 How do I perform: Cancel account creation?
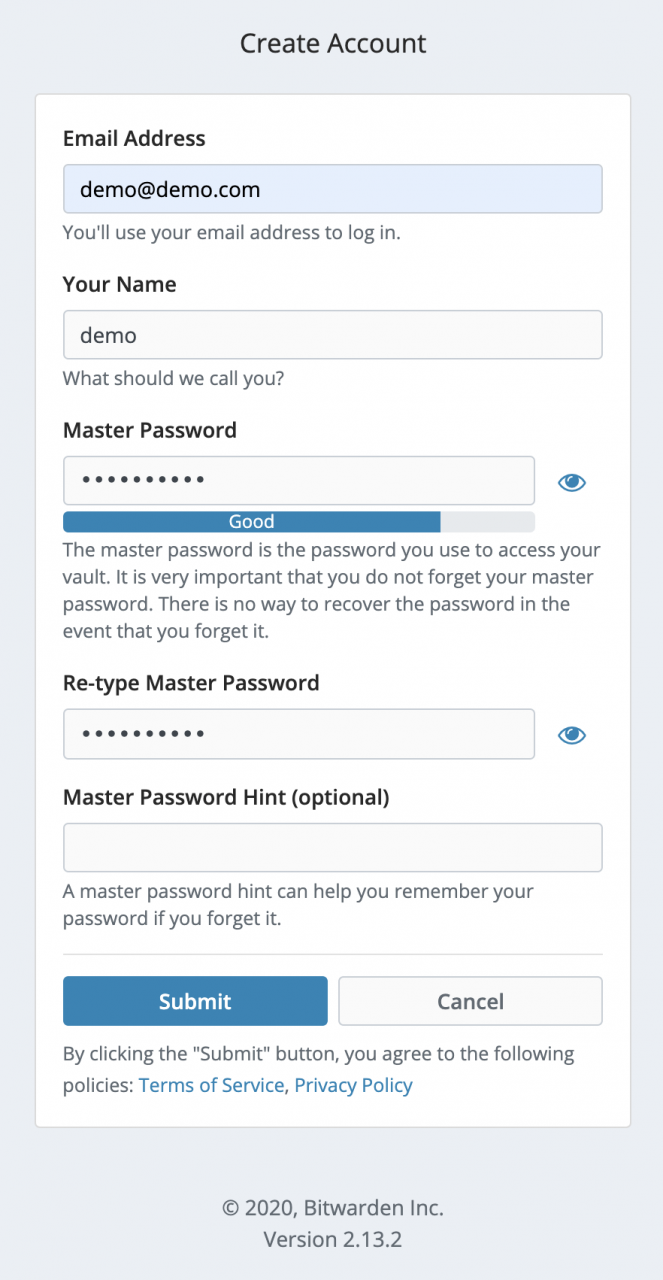point(470,1001)
